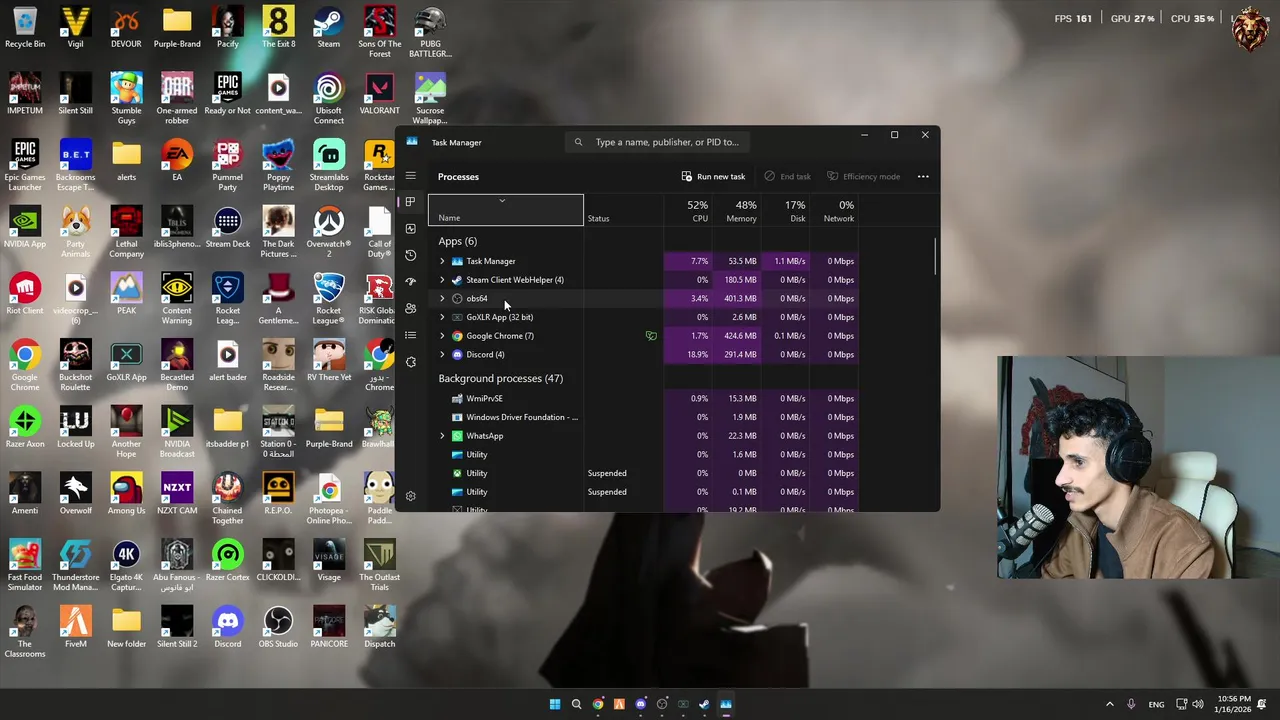The height and width of the screenshot is (720, 1280).
Task: Open the App history sidebar icon
Action: click(410, 255)
